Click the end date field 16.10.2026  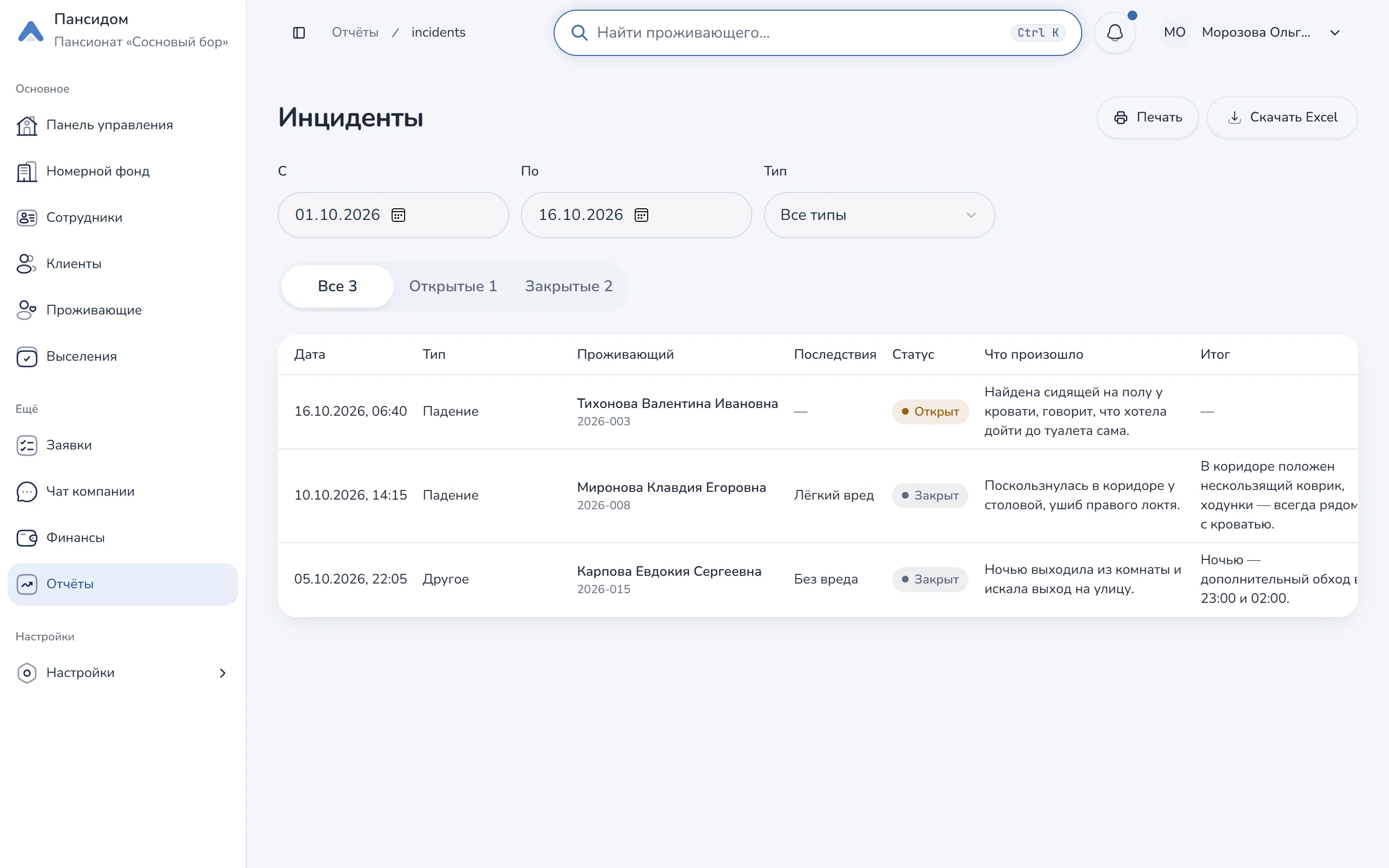click(636, 215)
